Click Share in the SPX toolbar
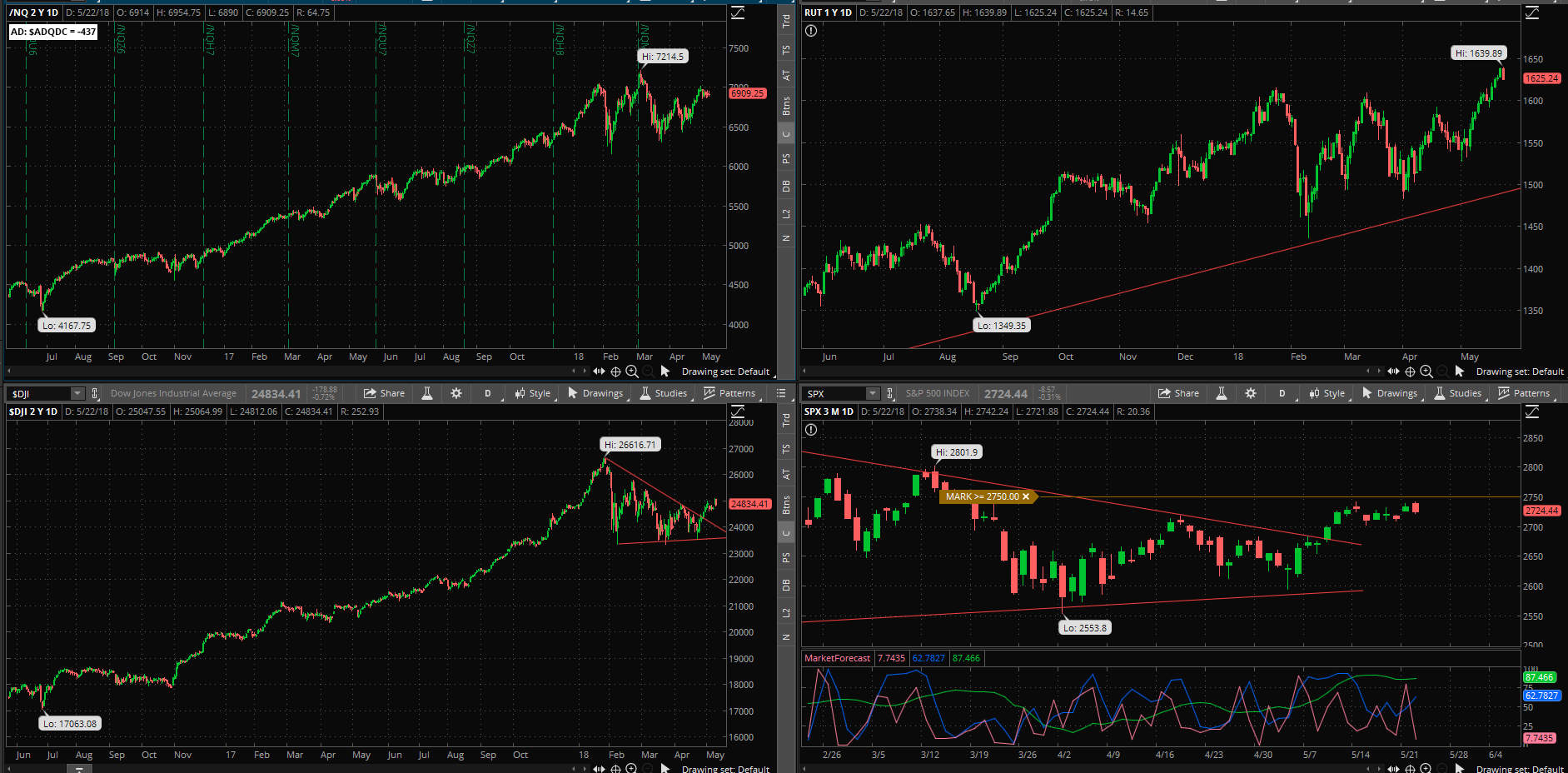 (1178, 393)
